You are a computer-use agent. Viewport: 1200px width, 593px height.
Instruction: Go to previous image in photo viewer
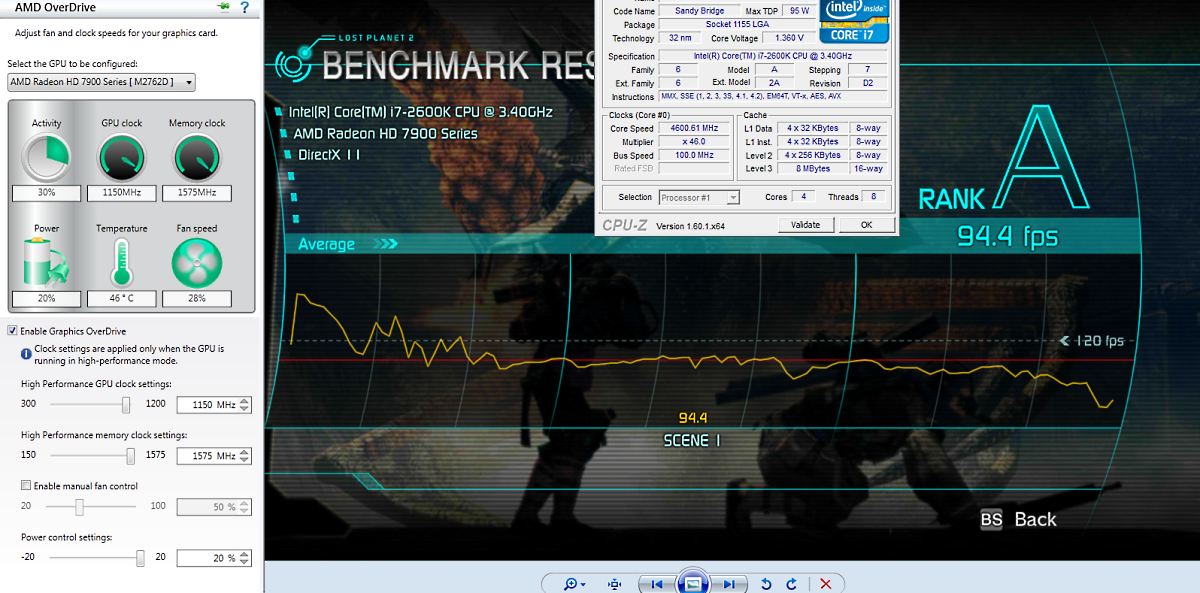click(656, 584)
